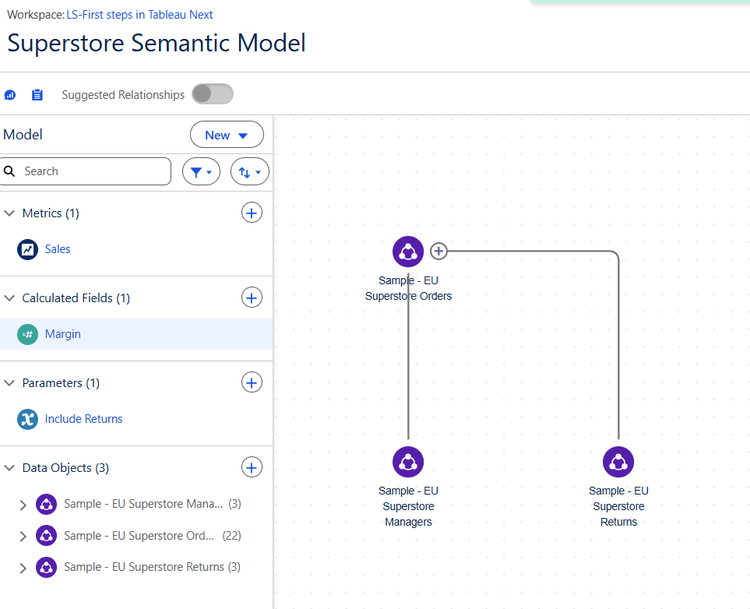The image size is (750, 609).
Task: Collapse the Metrics section
Action: (10, 213)
